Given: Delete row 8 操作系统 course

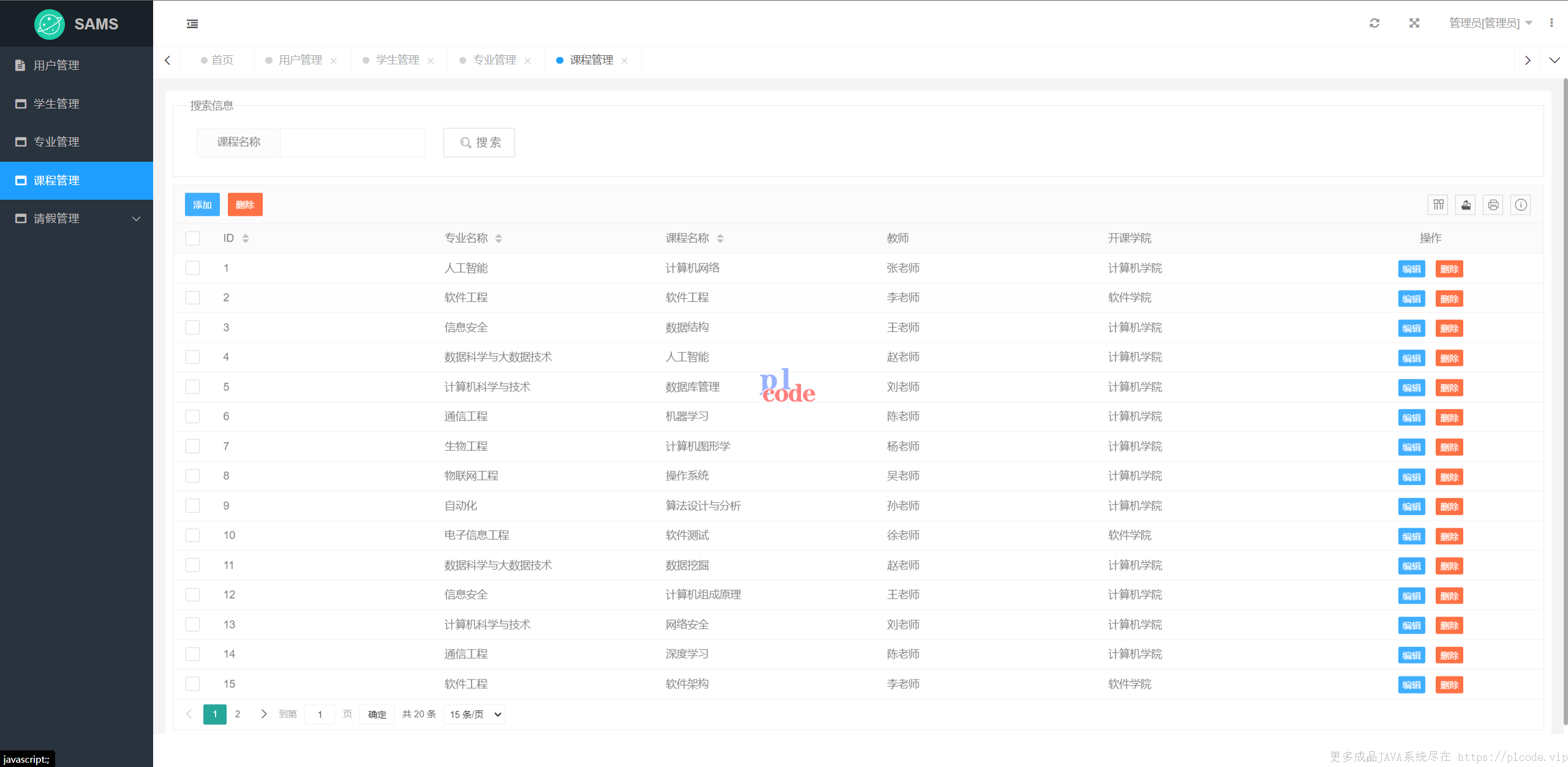Looking at the screenshot, I should 1449,477.
